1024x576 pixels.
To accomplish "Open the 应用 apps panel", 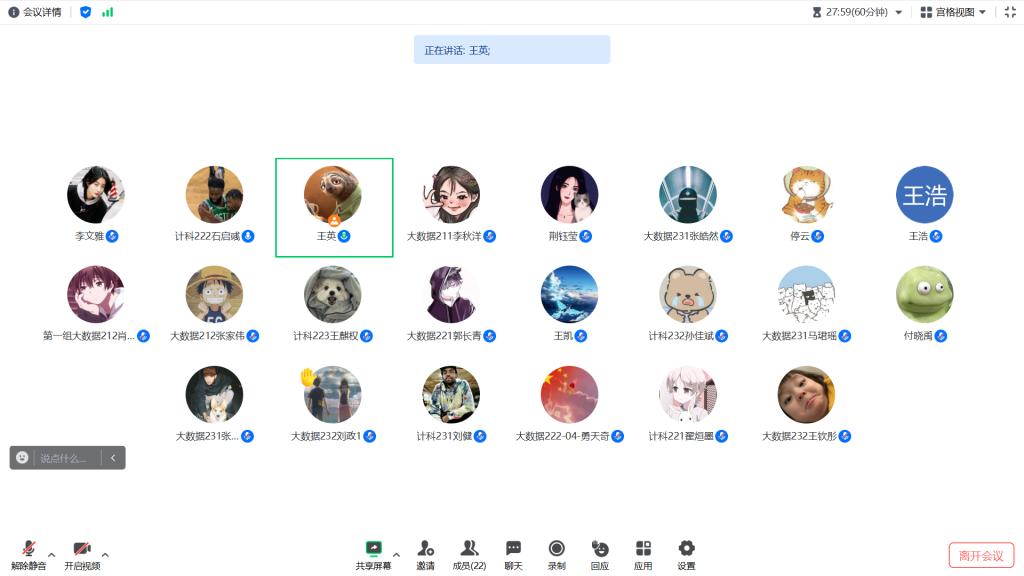I will pos(643,554).
